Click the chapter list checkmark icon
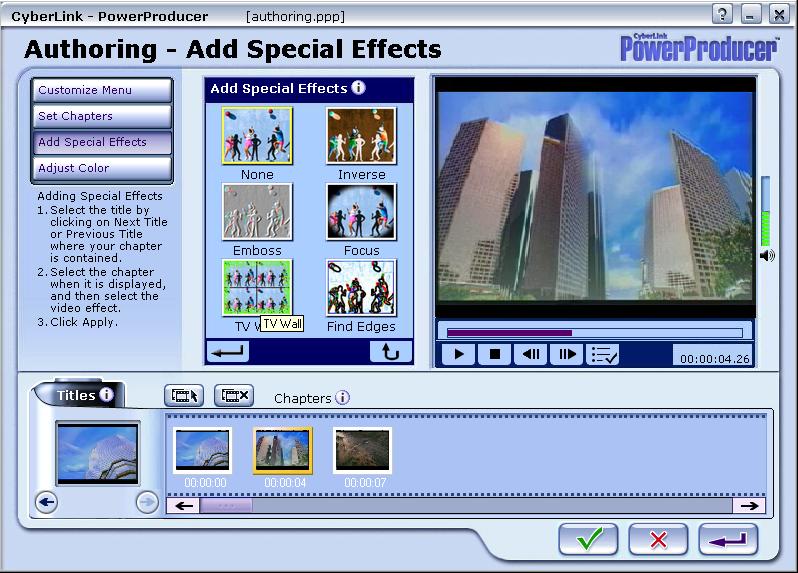The height and width of the screenshot is (573, 798). [604, 354]
